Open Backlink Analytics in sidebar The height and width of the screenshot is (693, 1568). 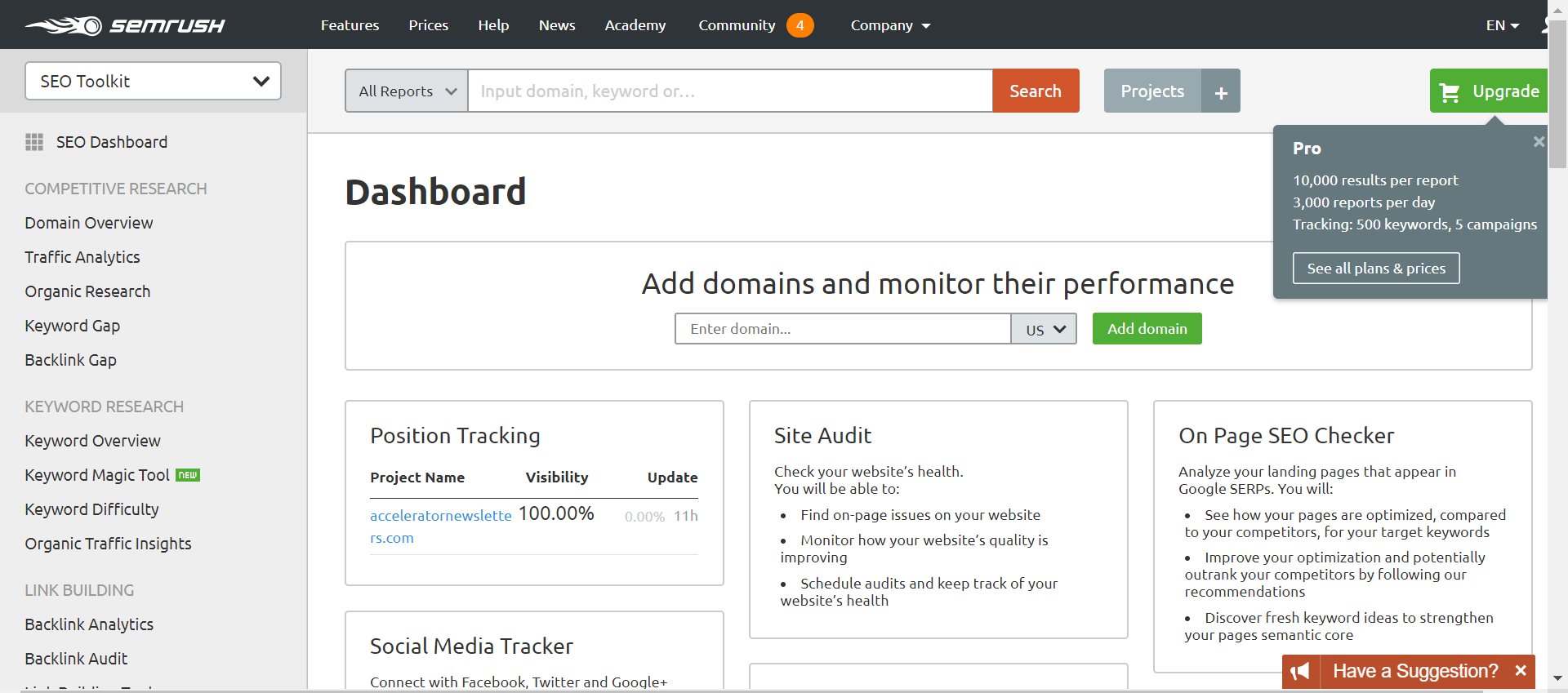pyautogui.click(x=89, y=624)
